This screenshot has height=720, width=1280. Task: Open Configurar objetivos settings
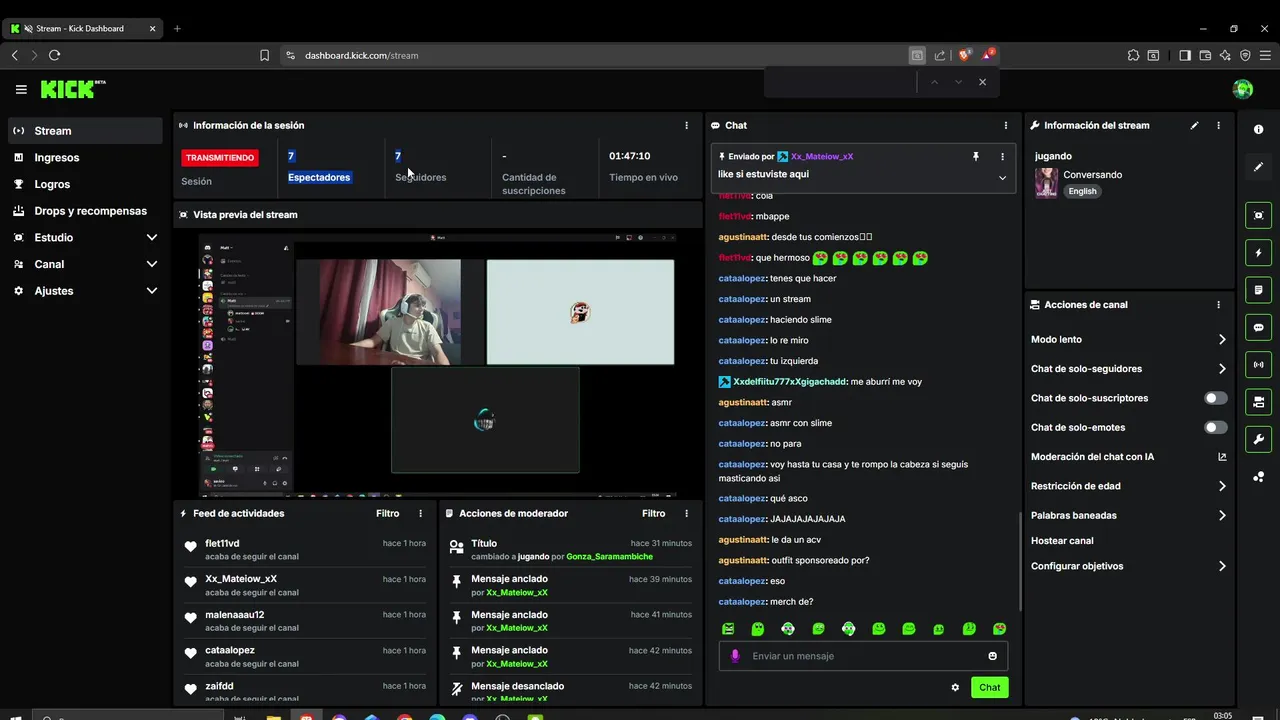[x=1129, y=566]
